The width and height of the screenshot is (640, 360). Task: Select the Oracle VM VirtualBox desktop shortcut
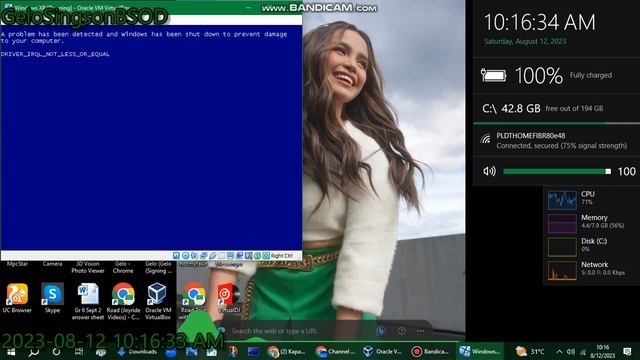click(x=158, y=301)
